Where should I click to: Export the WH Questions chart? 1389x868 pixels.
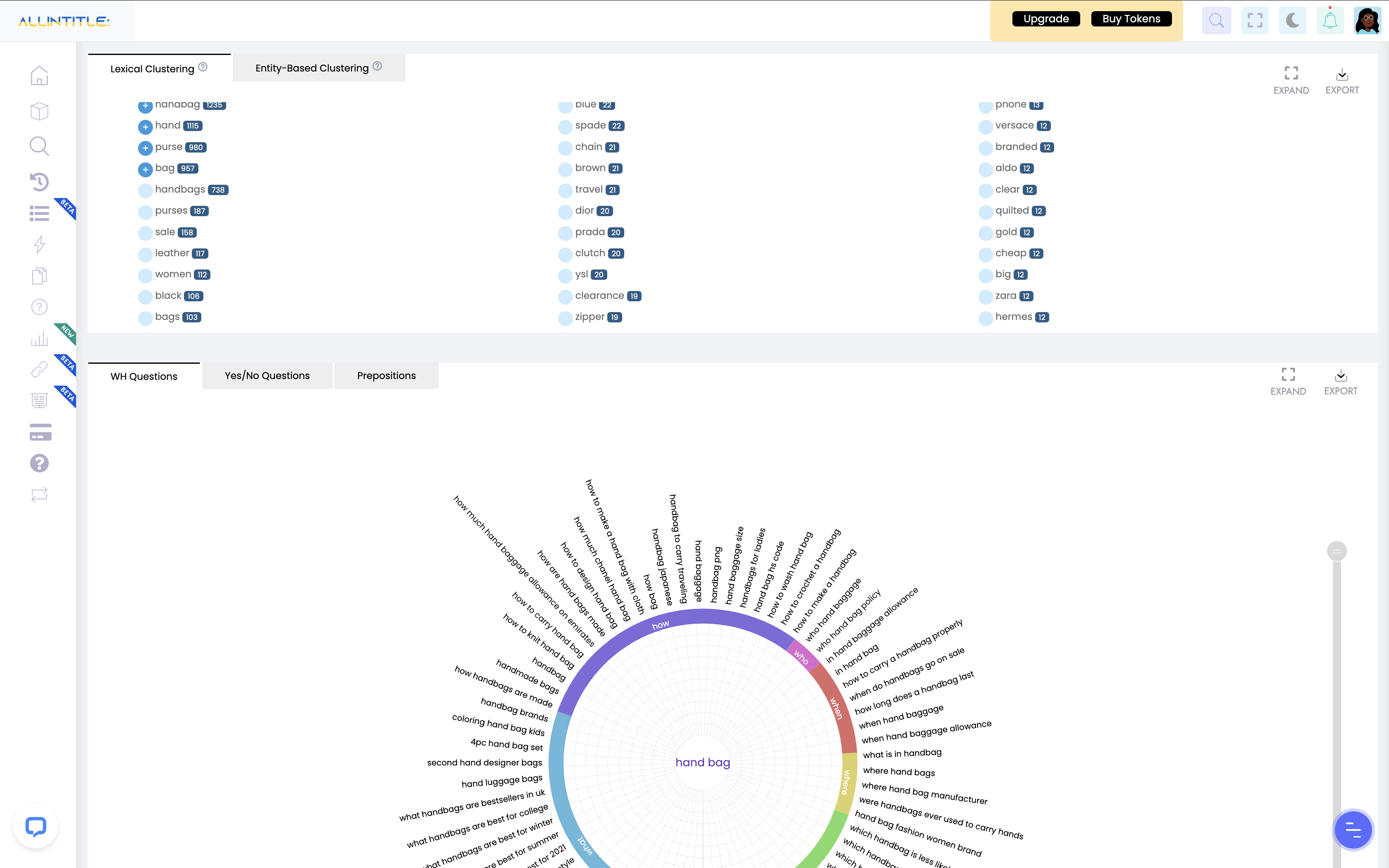[1340, 382]
